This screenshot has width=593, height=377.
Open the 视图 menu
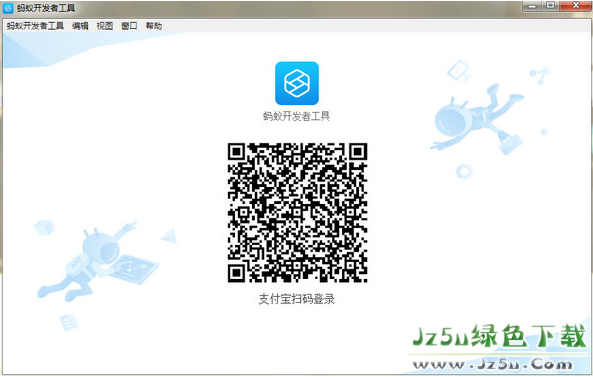(105, 26)
